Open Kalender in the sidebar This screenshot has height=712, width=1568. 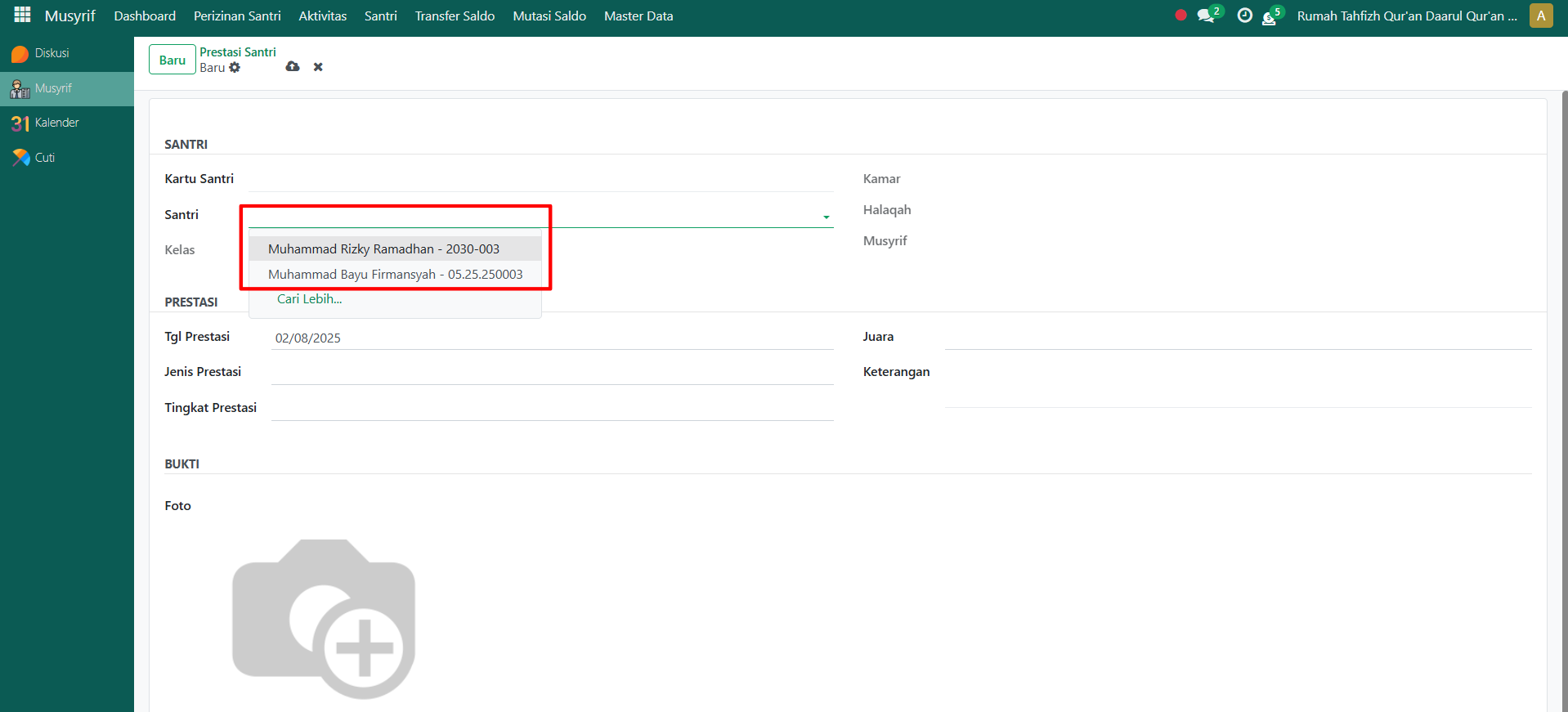coord(56,123)
